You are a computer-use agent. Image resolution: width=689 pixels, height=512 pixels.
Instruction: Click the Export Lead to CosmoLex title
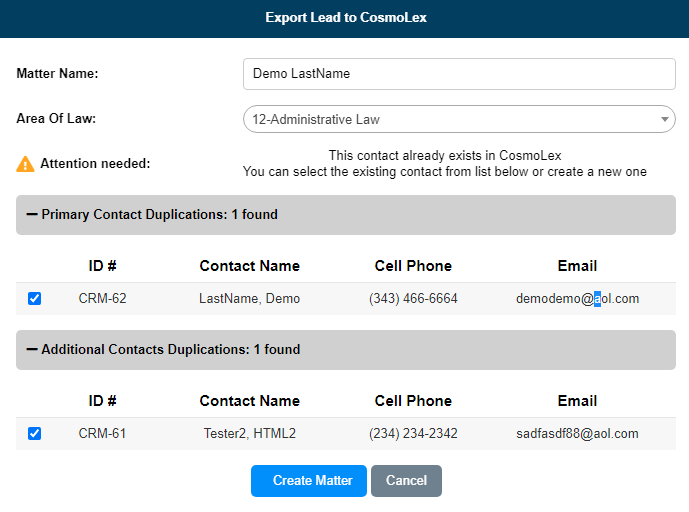click(x=346, y=18)
